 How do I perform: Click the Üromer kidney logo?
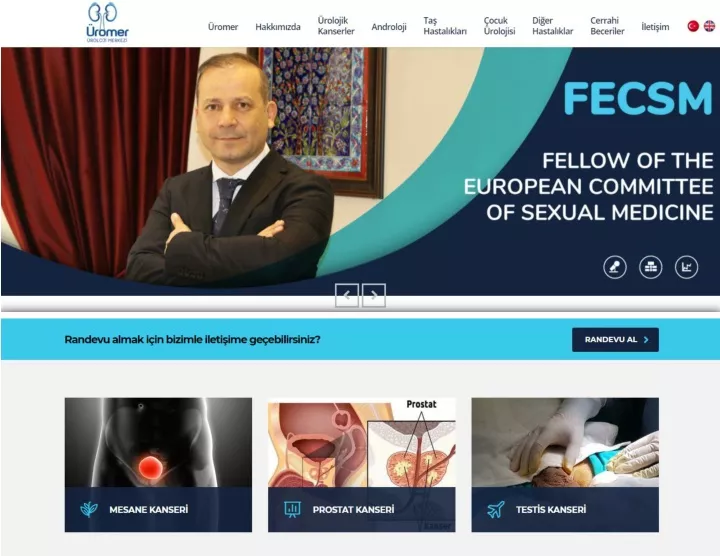[107, 22]
